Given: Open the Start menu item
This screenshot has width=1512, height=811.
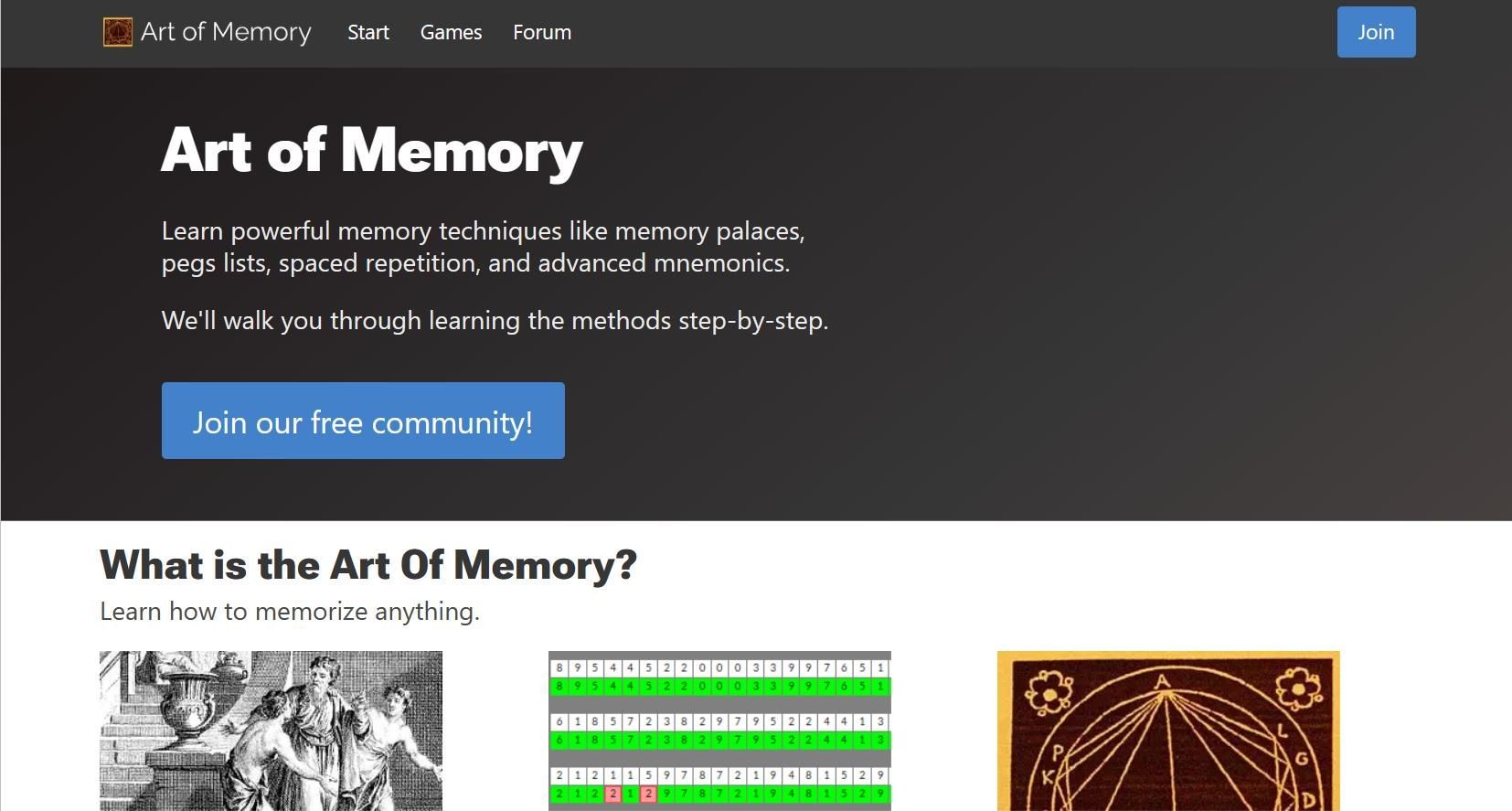Looking at the screenshot, I should 368,32.
